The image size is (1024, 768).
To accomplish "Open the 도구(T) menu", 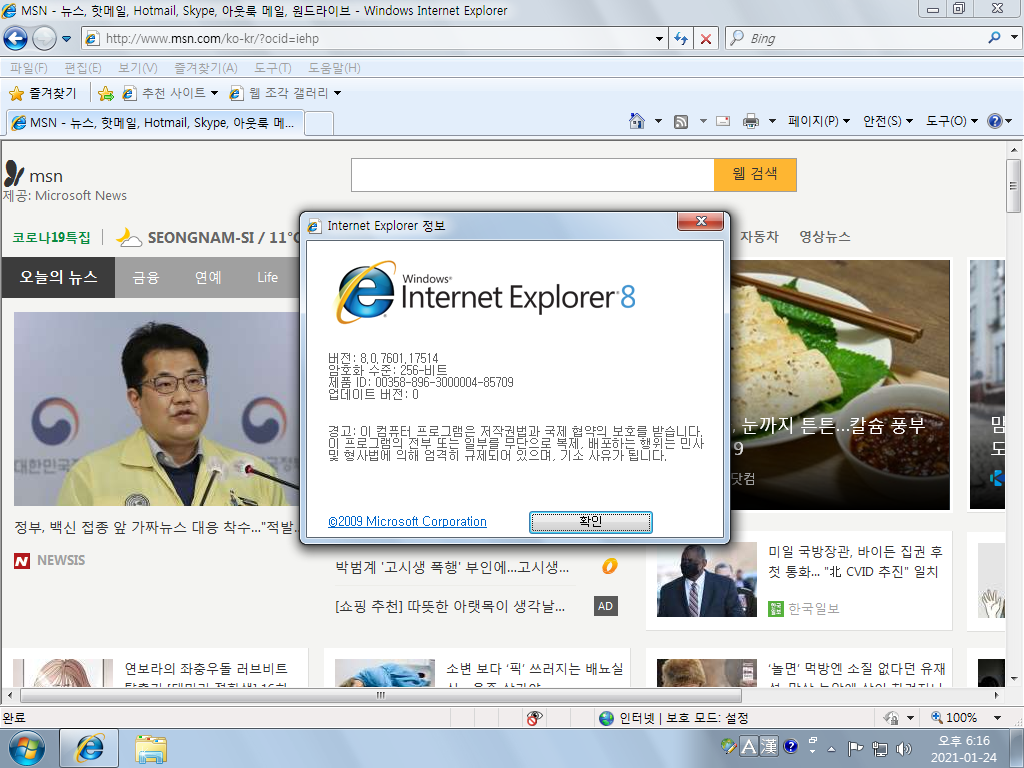I will (273, 68).
